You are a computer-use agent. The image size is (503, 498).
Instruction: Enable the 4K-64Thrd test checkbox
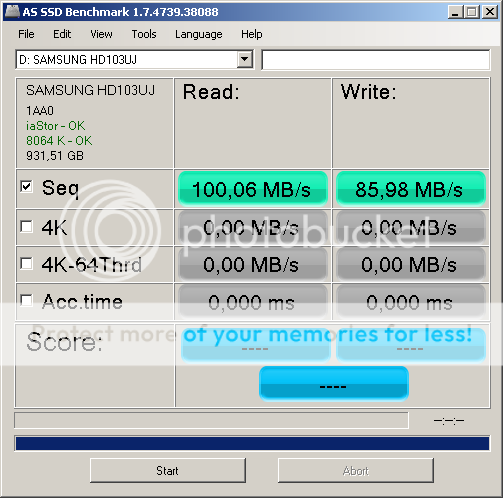[26, 264]
